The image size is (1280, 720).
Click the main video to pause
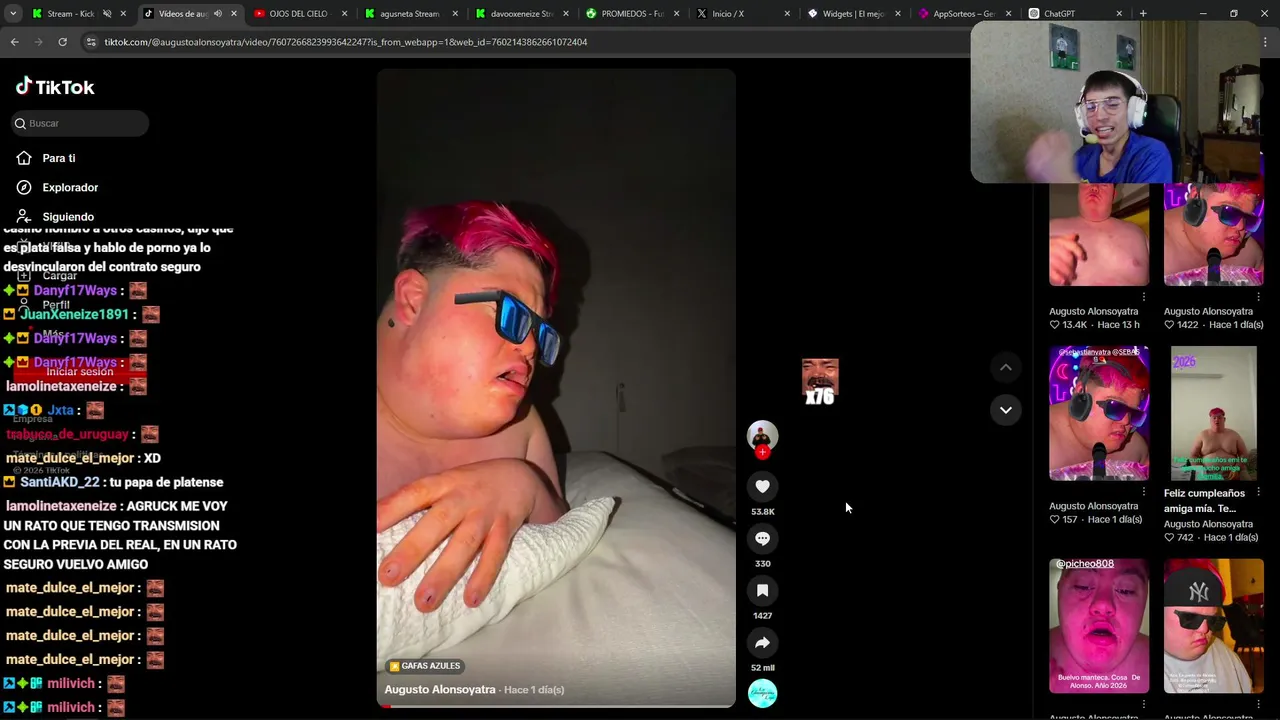point(556,388)
